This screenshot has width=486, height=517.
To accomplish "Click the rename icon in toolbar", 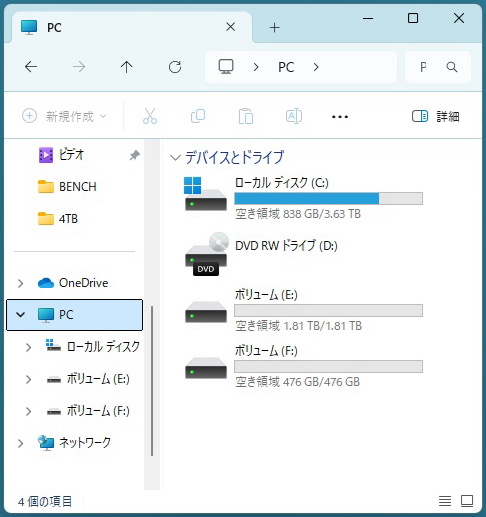I will click(294, 116).
